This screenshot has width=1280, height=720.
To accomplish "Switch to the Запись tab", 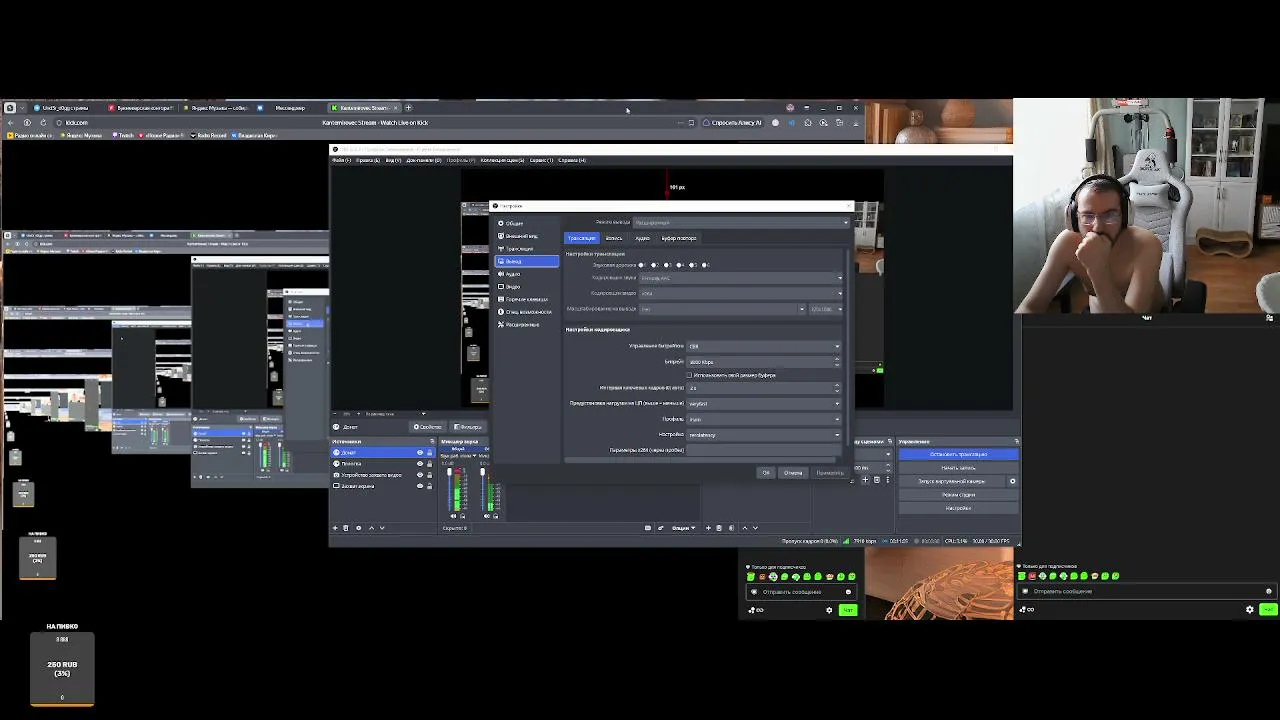I will [614, 238].
